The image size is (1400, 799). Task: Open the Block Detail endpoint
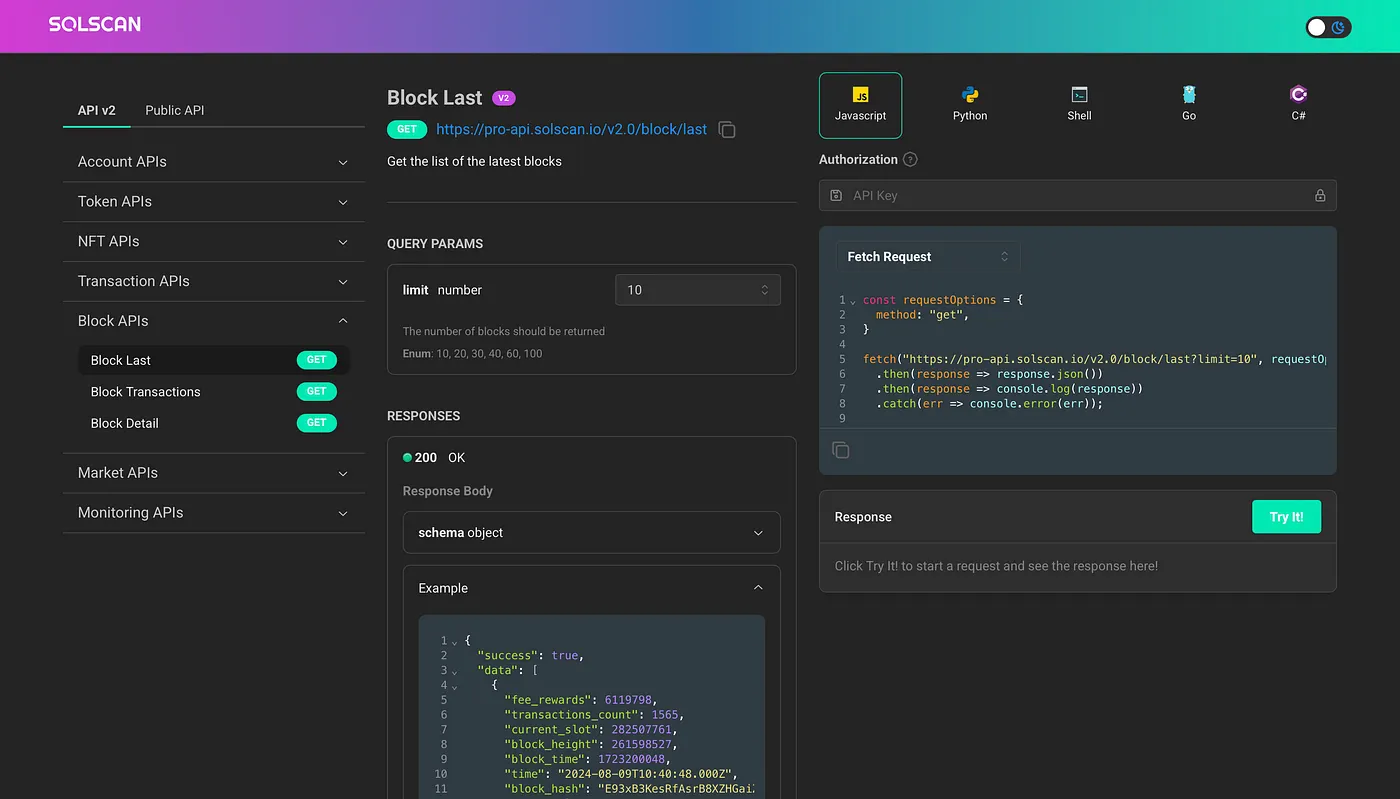(x=214, y=423)
